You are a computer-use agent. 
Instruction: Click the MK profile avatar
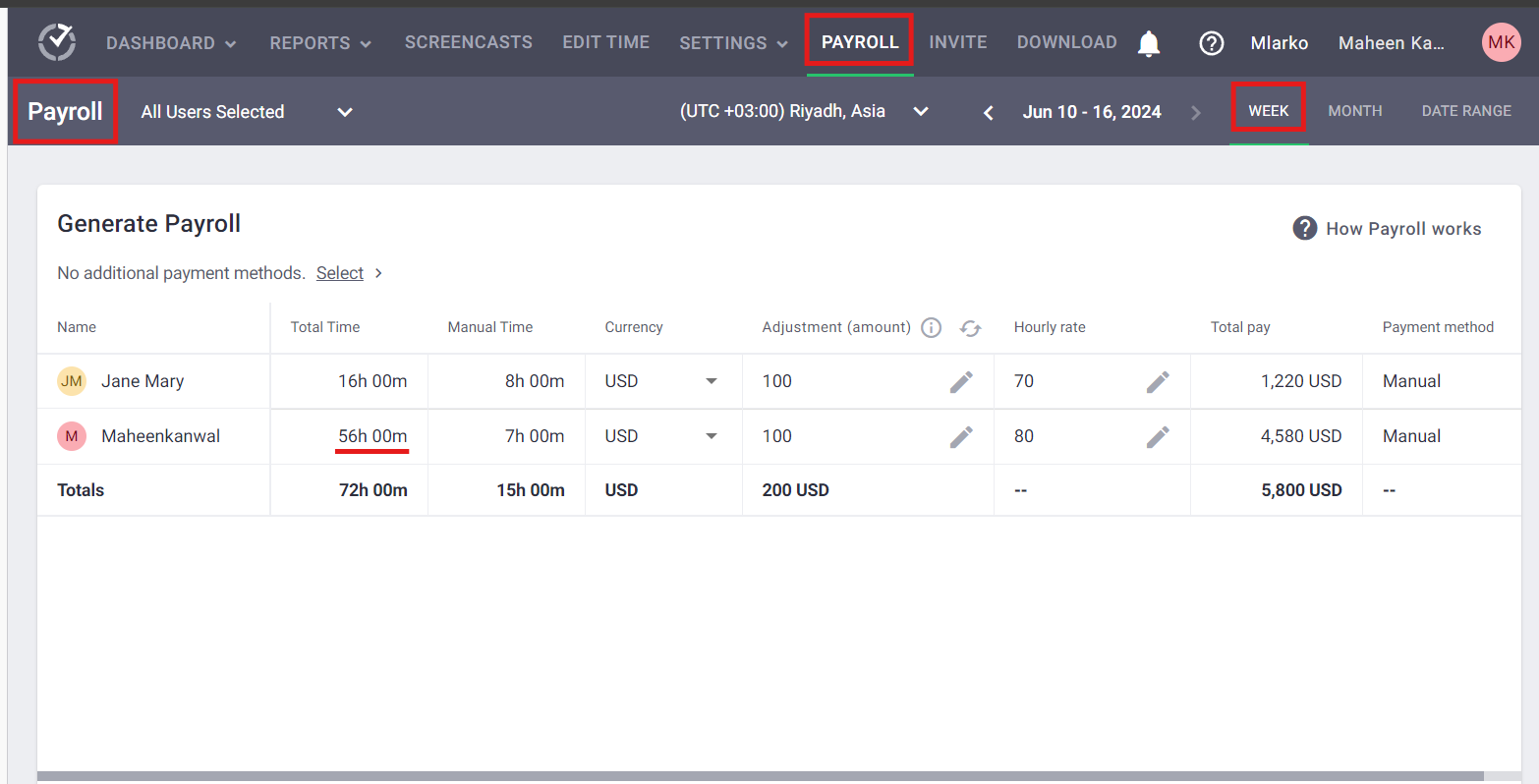(x=1502, y=42)
